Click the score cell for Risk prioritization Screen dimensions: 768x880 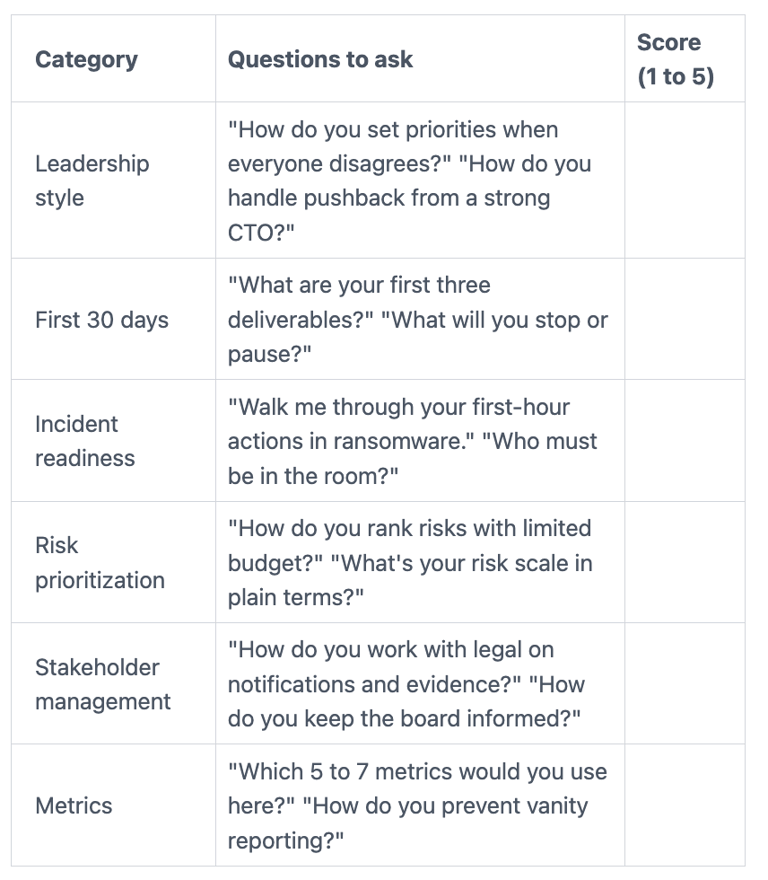[684, 563]
